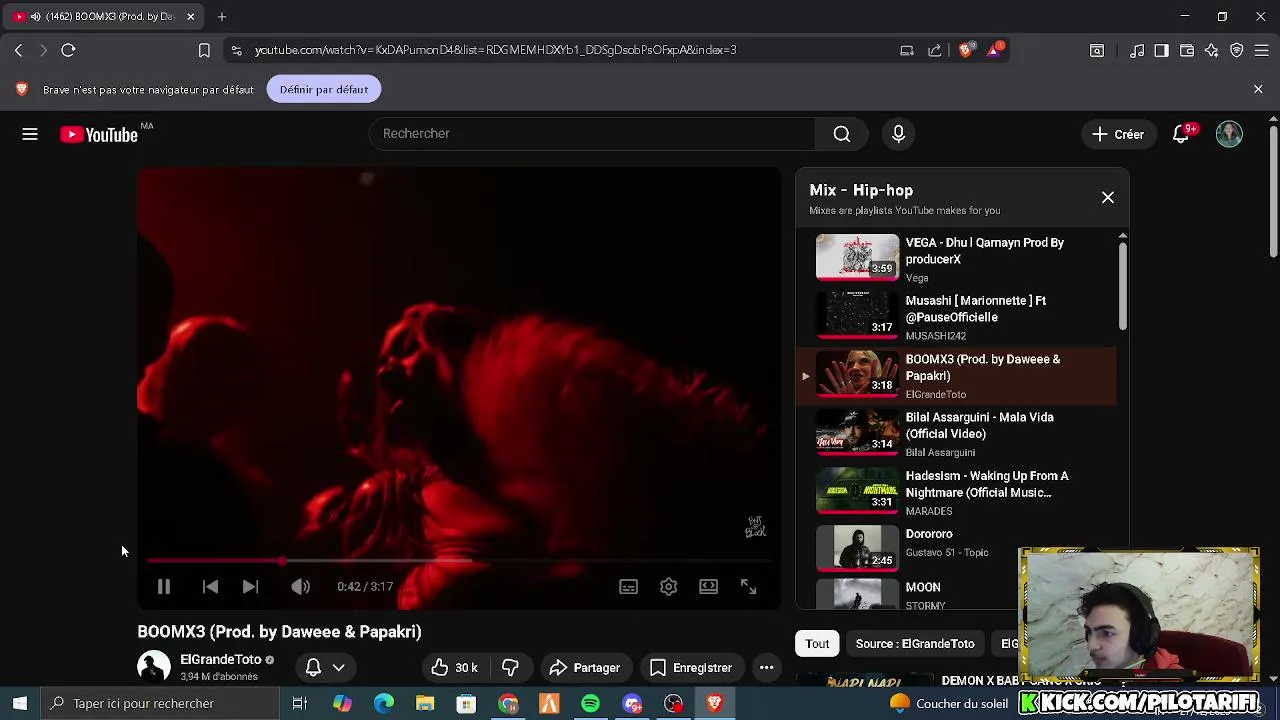Bookmark this page in Brave
Screen dimensions: 1280x720
[x=204, y=50]
